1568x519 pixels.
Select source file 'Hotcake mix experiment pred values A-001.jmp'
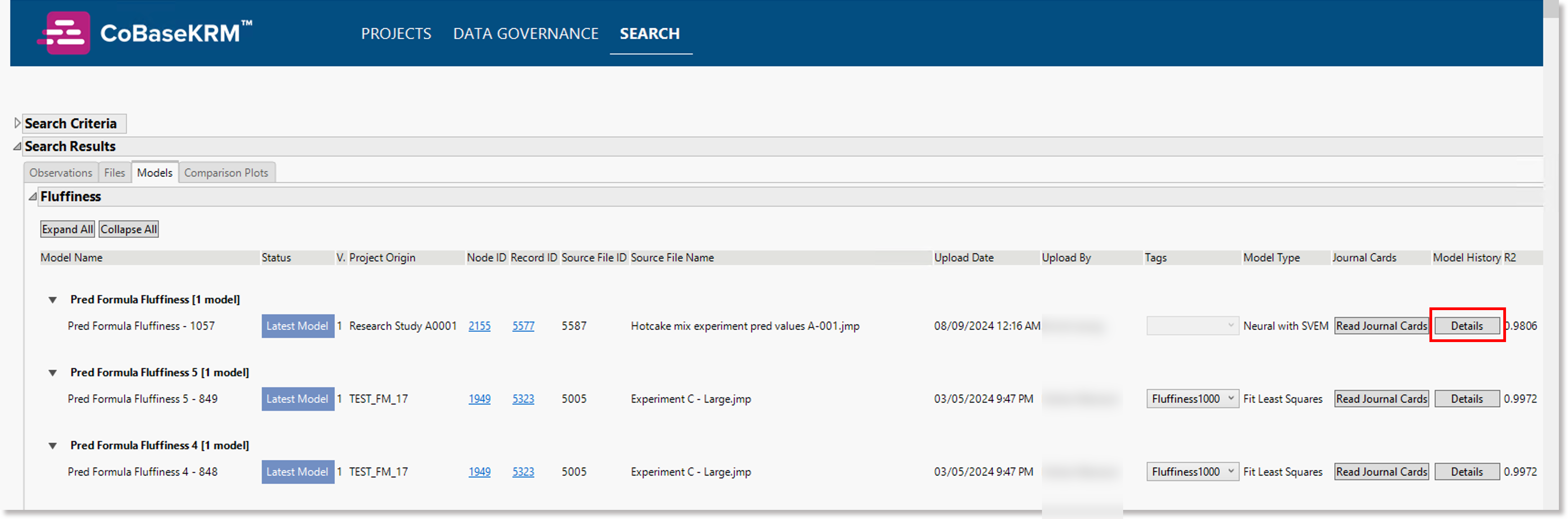click(x=745, y=326)
